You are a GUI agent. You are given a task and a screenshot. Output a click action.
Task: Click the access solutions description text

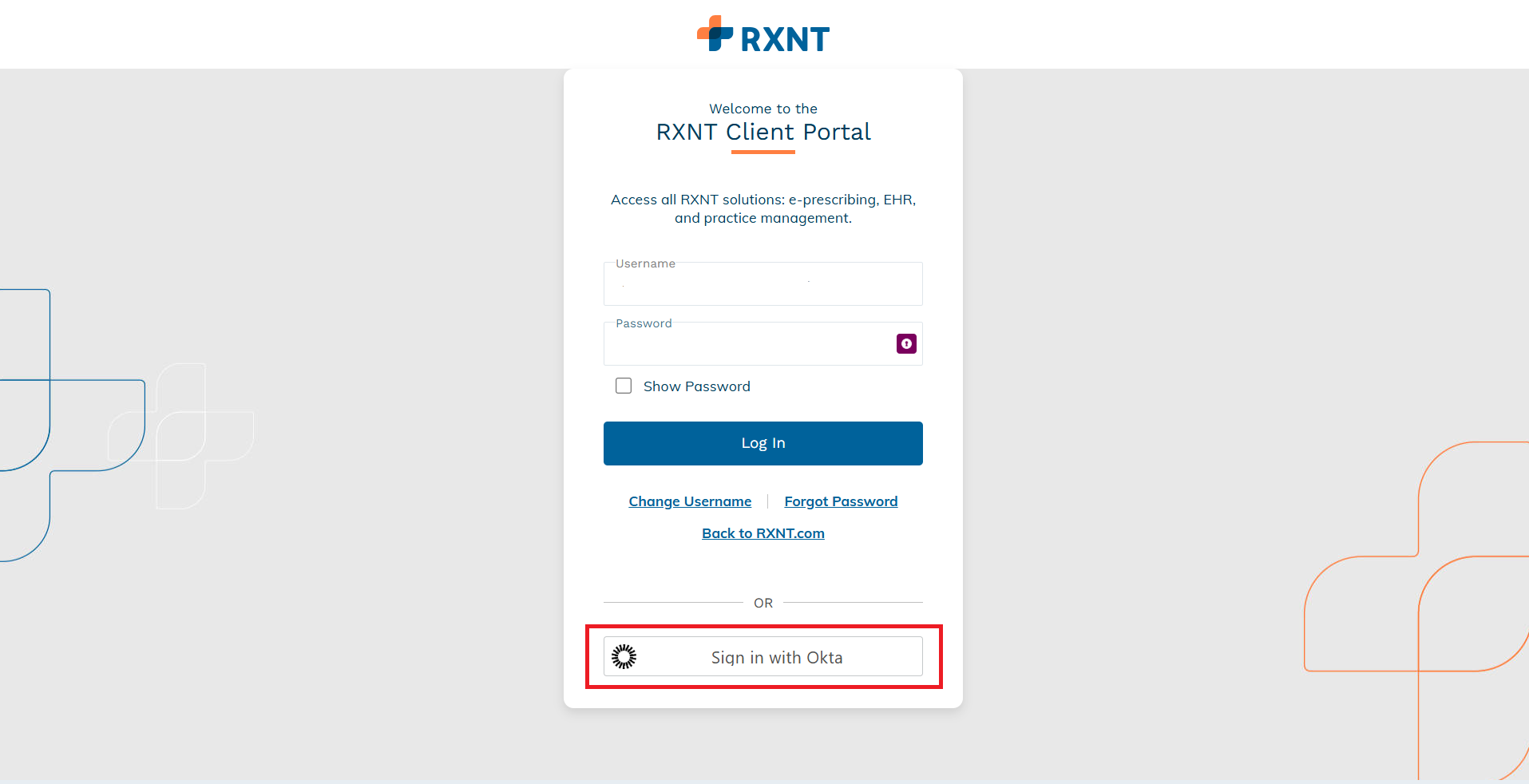[763, 208]
